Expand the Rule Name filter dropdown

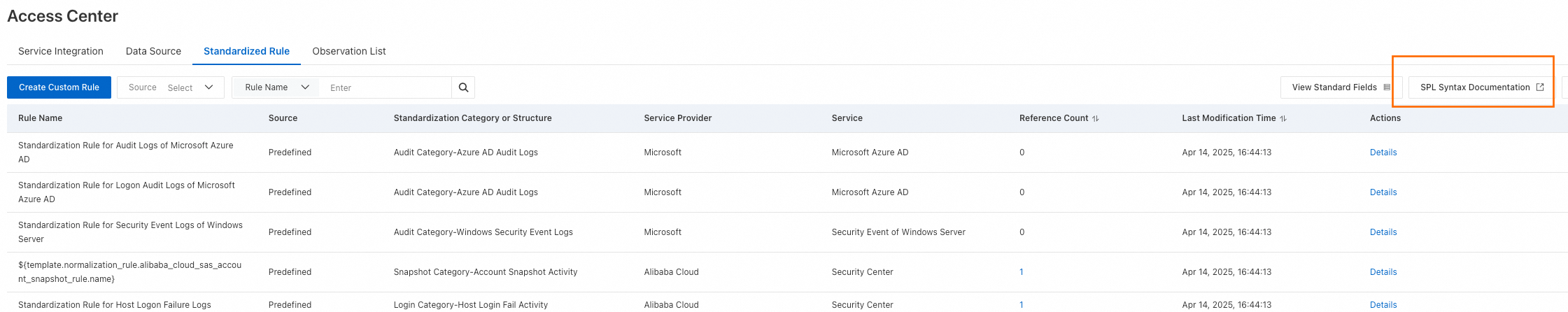pos(276,87)
